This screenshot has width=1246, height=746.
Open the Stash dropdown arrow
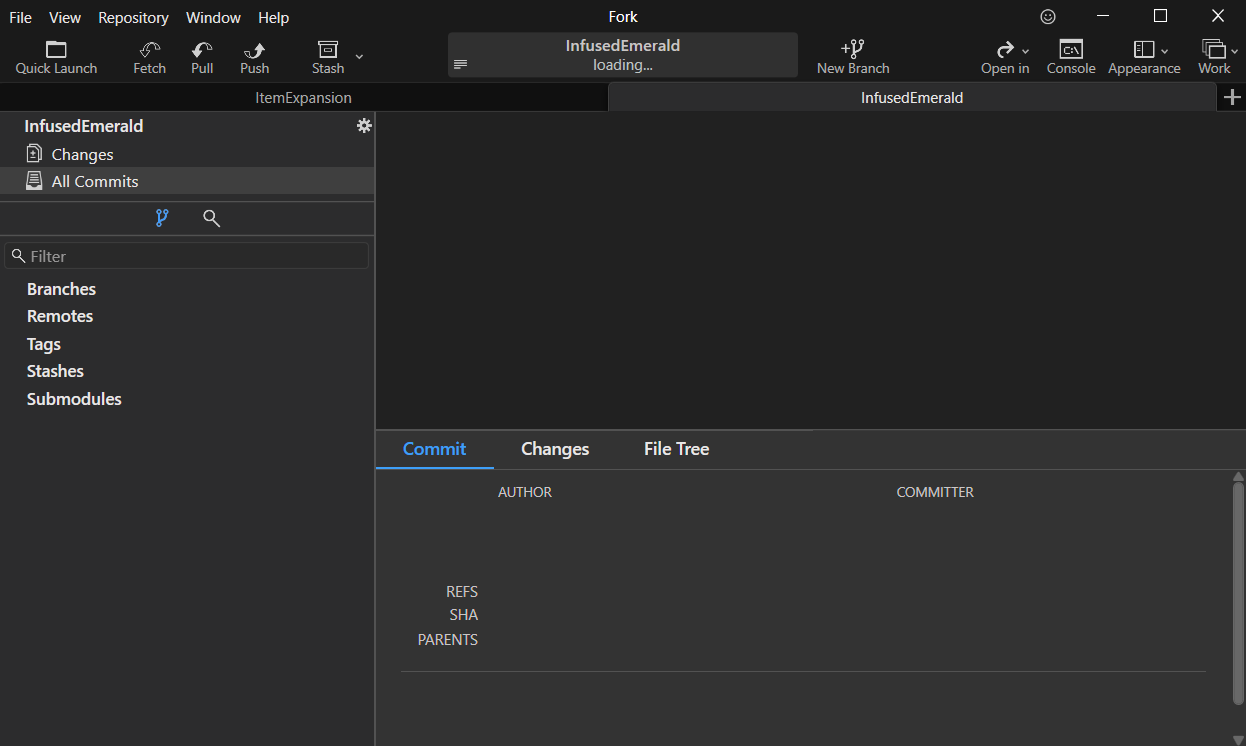click(358, 57)
